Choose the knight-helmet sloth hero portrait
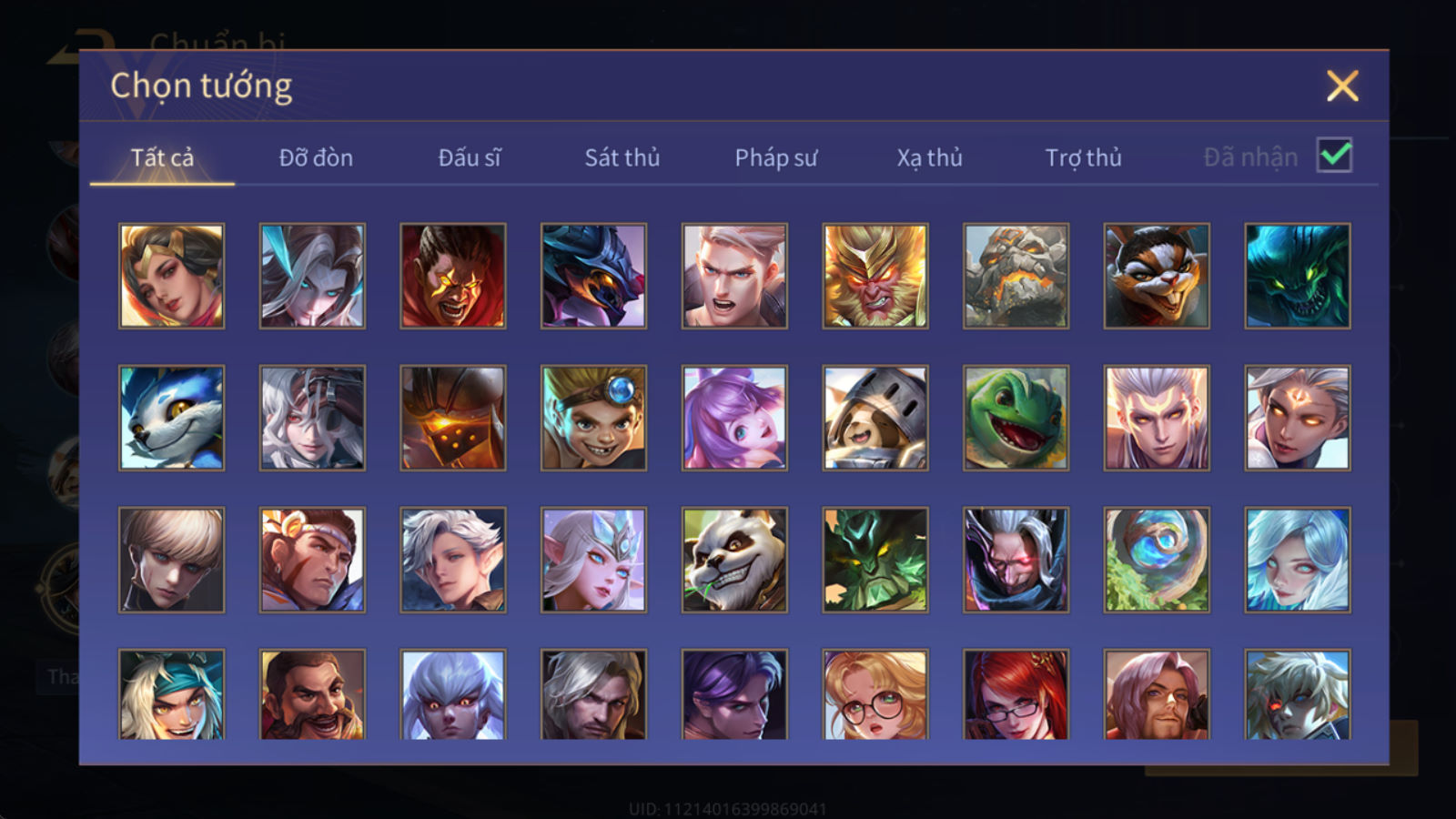The width and height of the screenshot is (1456, 819). pos(875,418)
